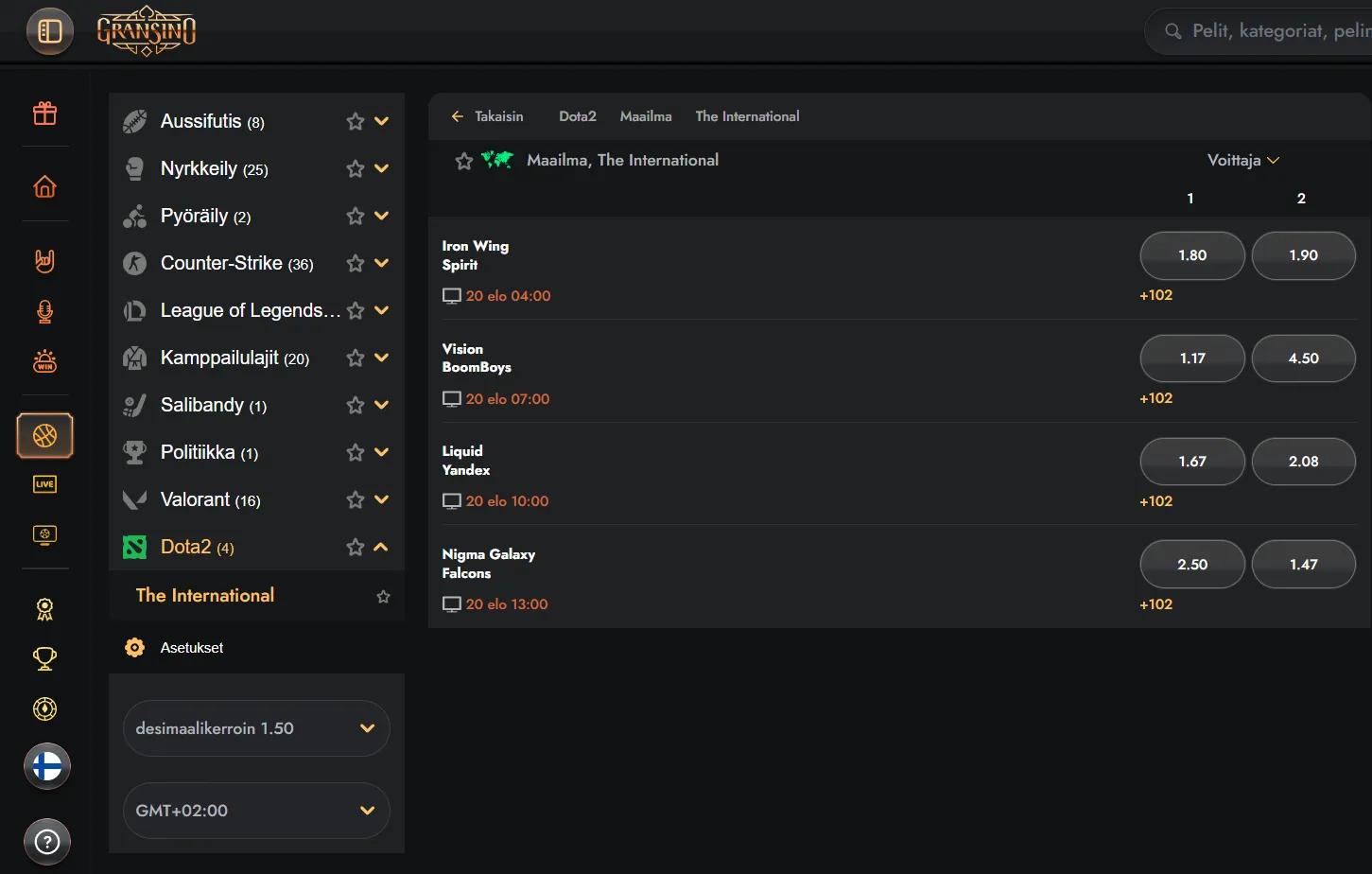Star the Maailma, The International header
Image resolution: width=1372 pixels, height=874 pixels.
point(464,161)
